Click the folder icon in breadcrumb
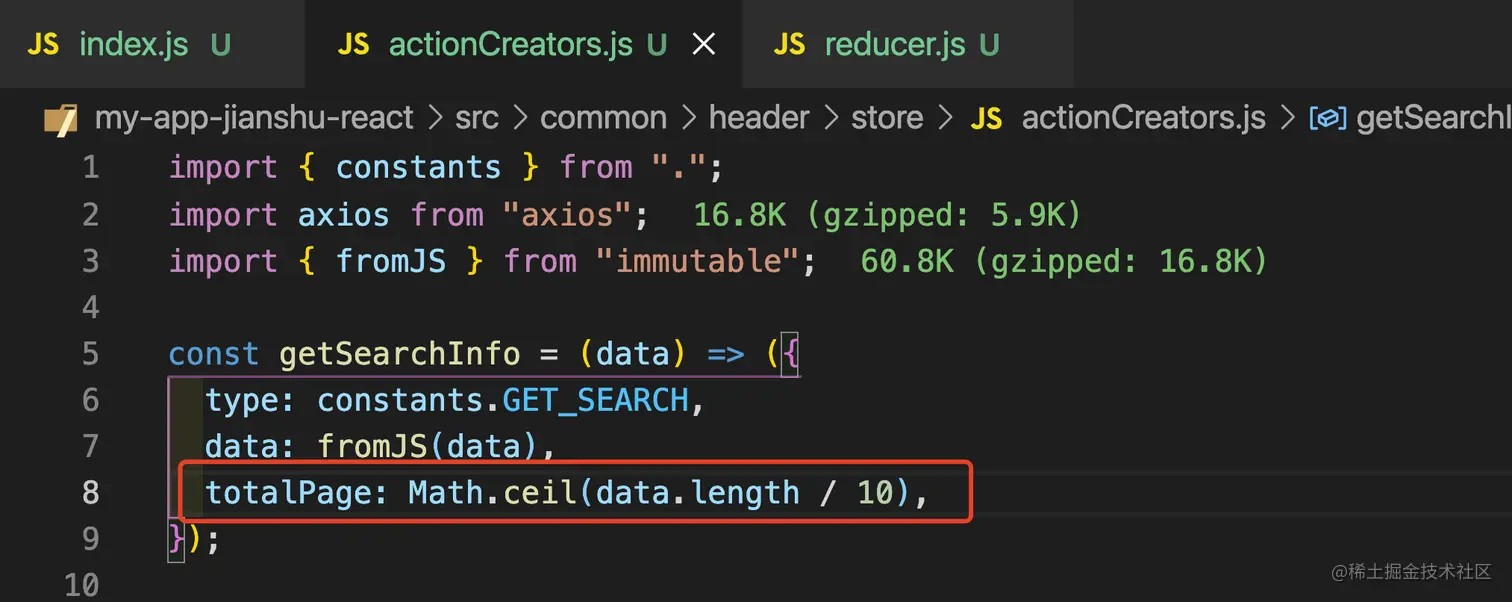This screenshot has height=602, width=1512. pyautogui.click(x=61, y=119)
